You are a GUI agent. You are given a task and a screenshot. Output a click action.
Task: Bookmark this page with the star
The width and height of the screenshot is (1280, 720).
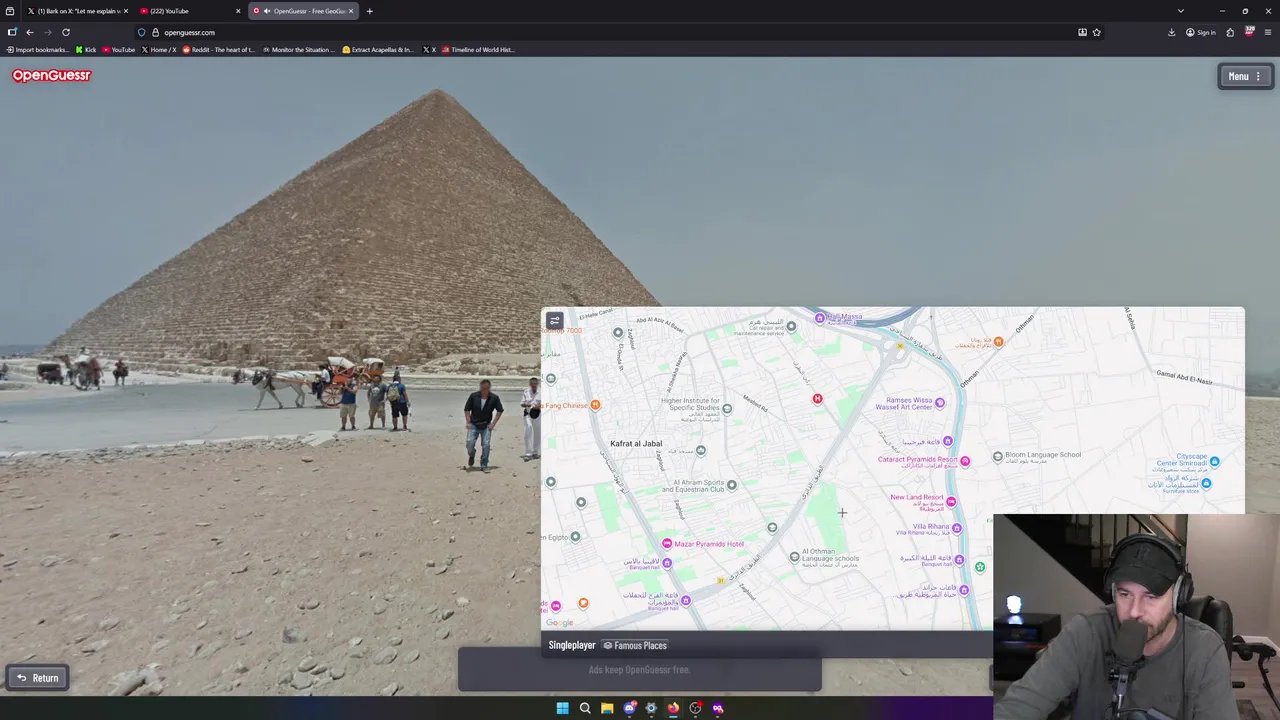point(1096,32)
